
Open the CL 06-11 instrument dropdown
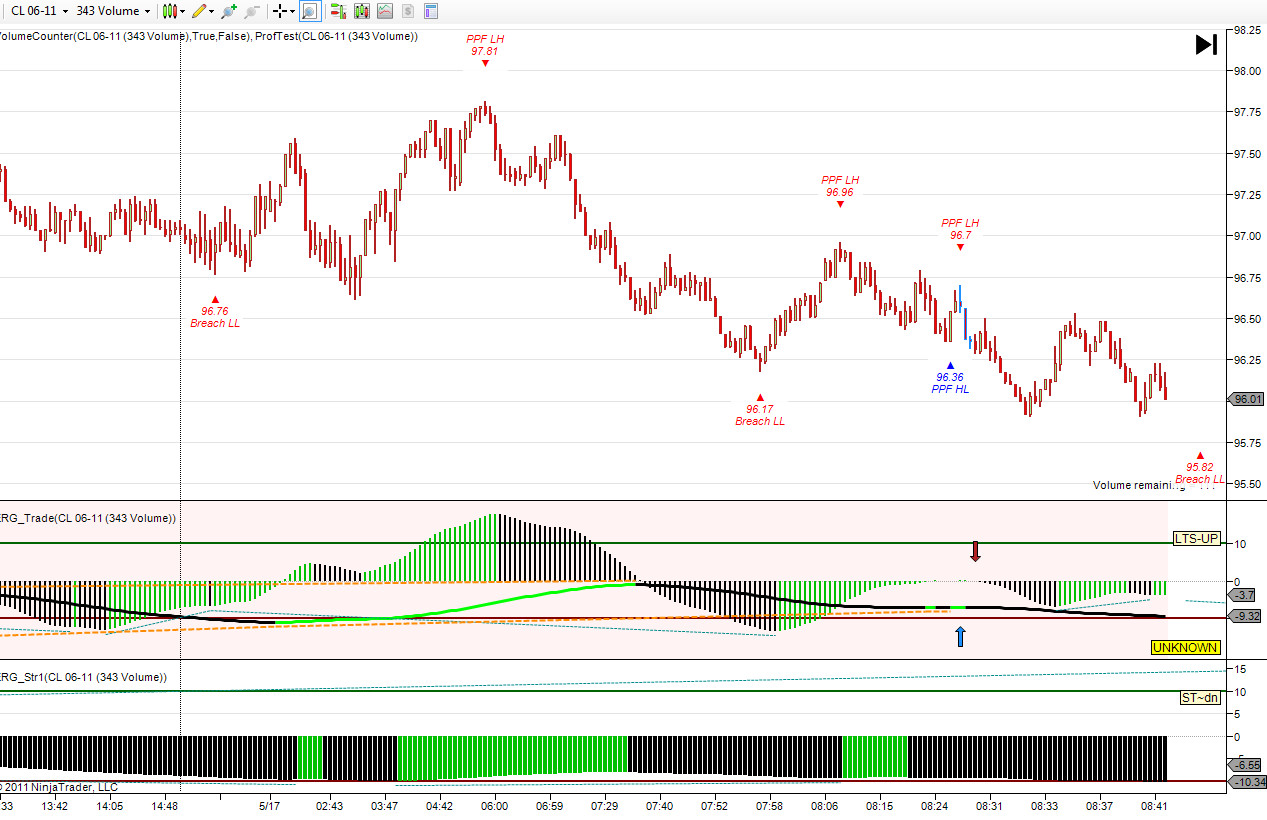(39, 11)
